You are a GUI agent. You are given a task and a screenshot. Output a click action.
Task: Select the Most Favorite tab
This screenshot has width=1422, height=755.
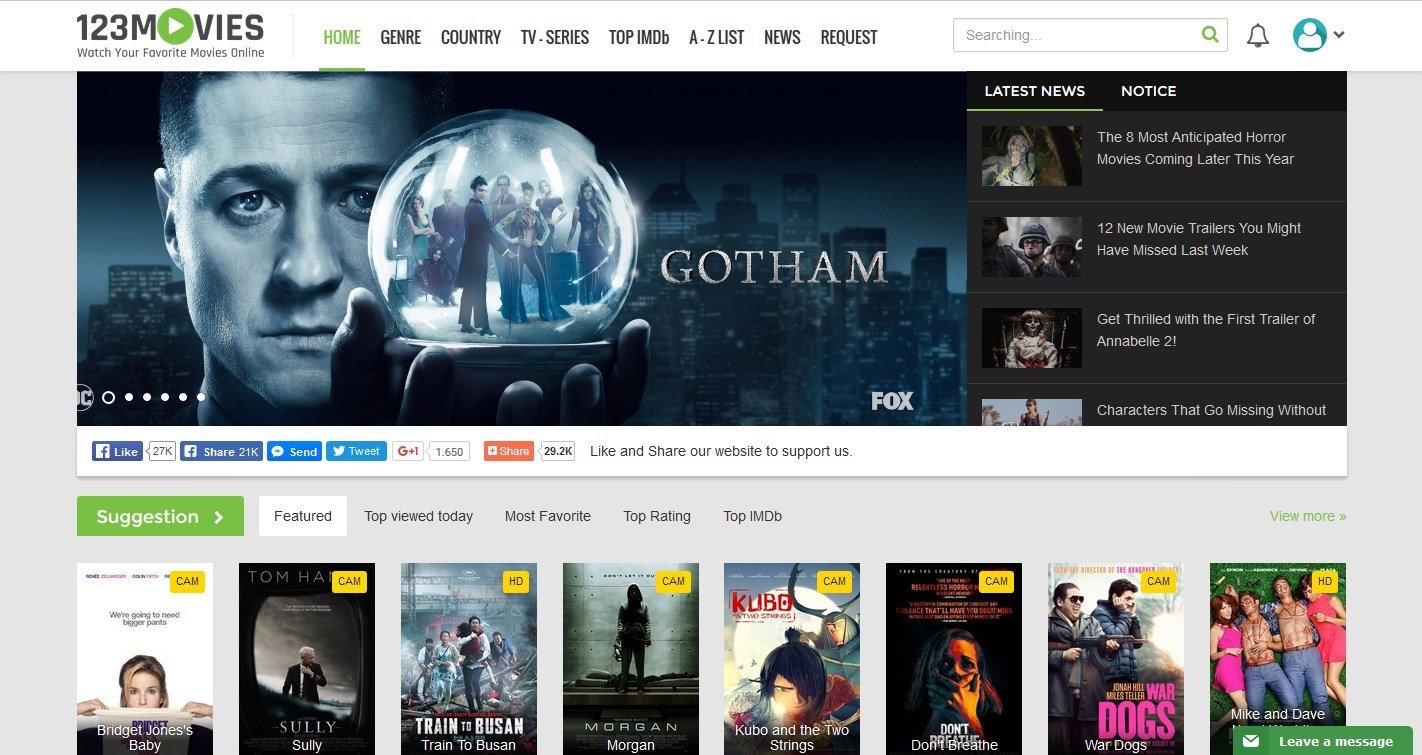pyautogui.click(x=548, y=516)
